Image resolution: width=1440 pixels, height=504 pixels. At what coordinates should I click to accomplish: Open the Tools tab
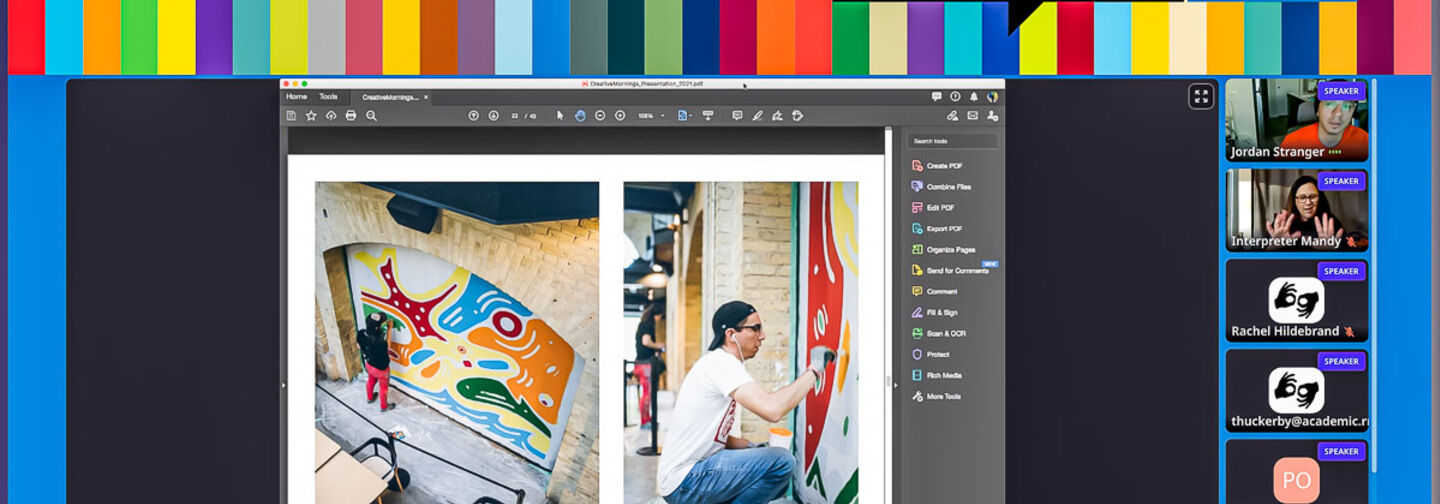click(x=328, y=97)
